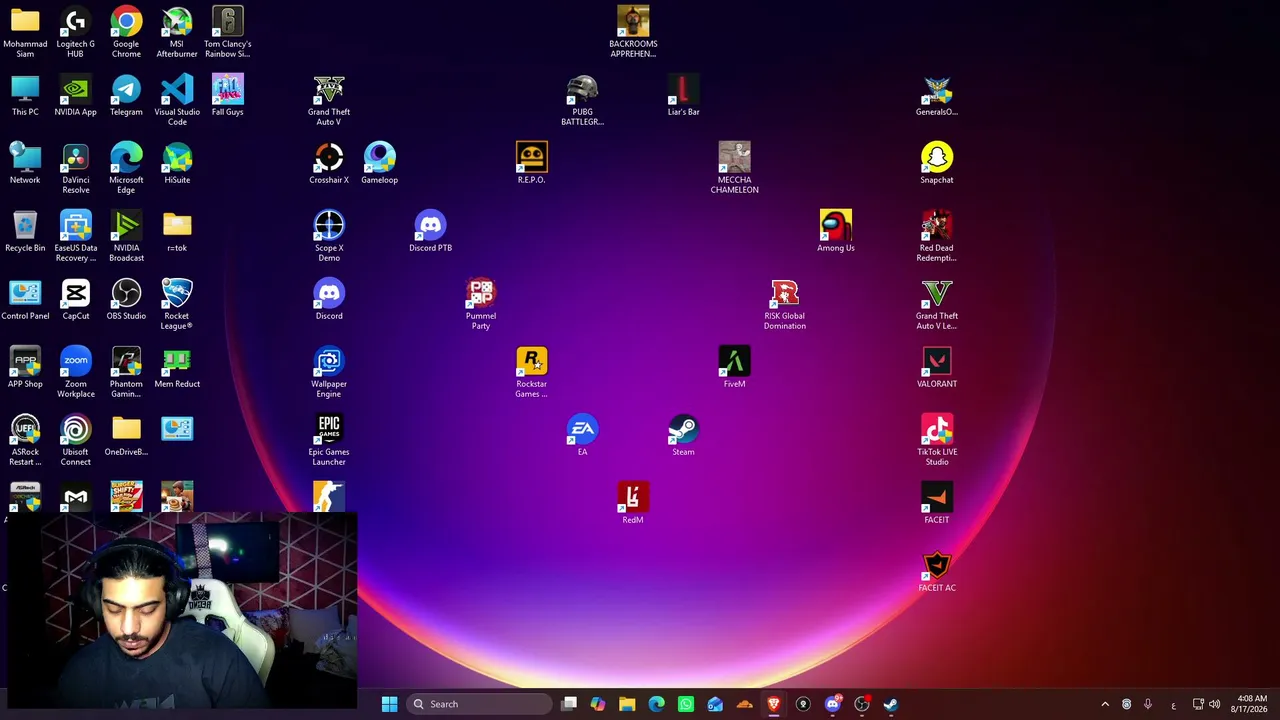Click the OBS Studio desktop shortcut
Screen dimensions: 1280x720
pyautogui.click(x=126, y=299)
